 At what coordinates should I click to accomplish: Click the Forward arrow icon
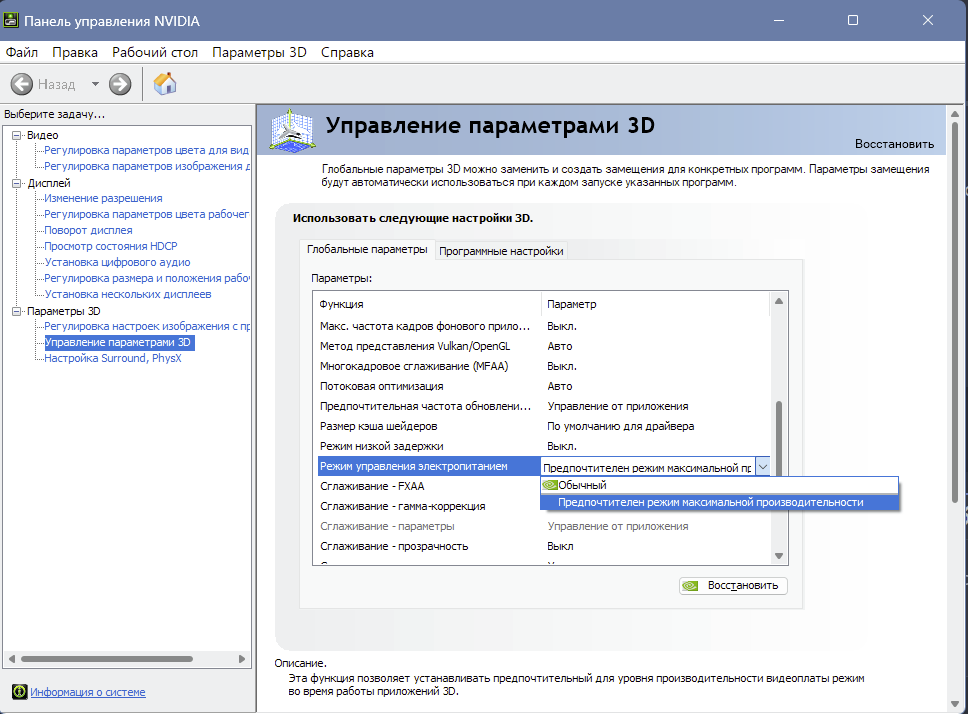[120, 84]
